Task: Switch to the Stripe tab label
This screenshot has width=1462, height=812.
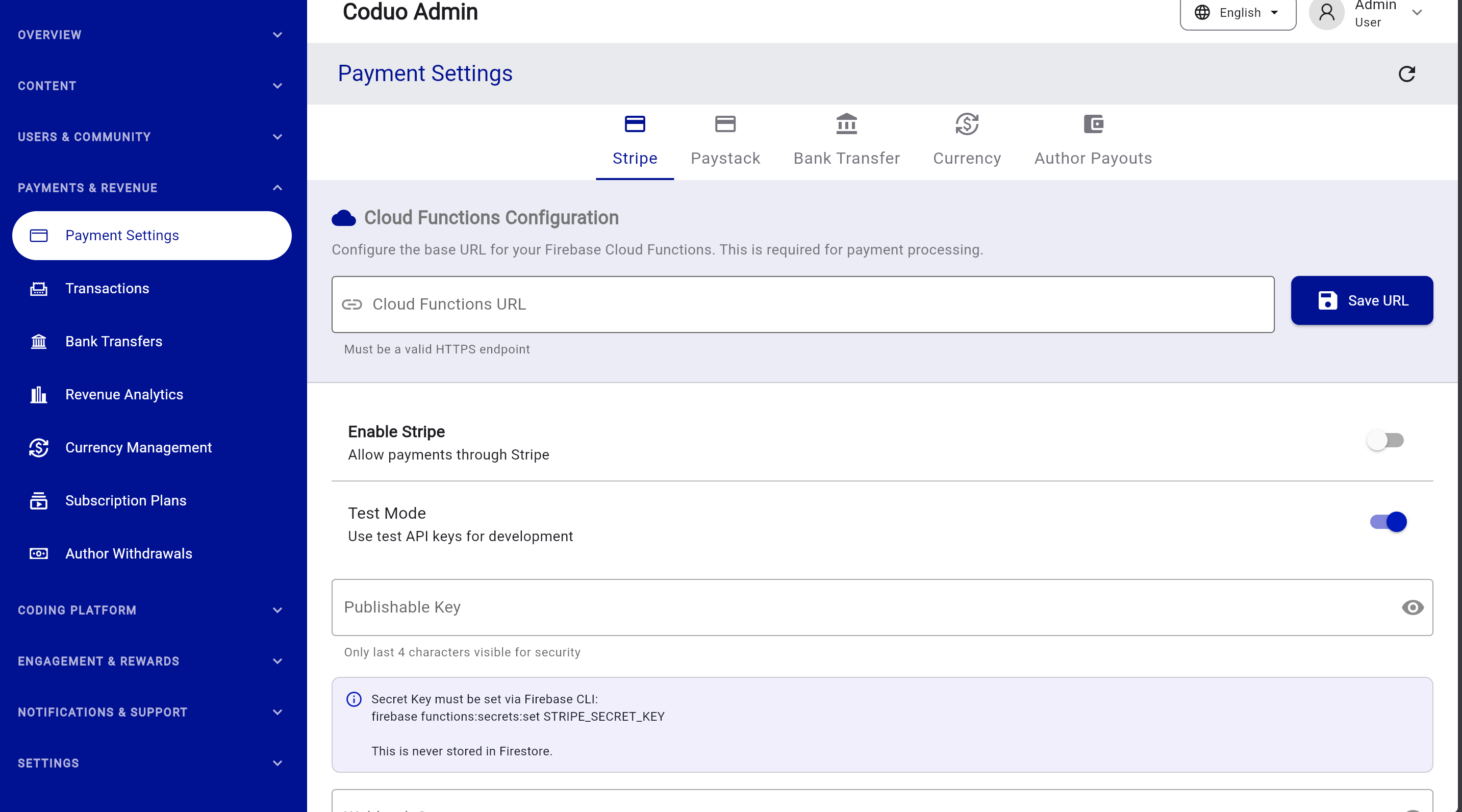Action: [x=635, y=158]
